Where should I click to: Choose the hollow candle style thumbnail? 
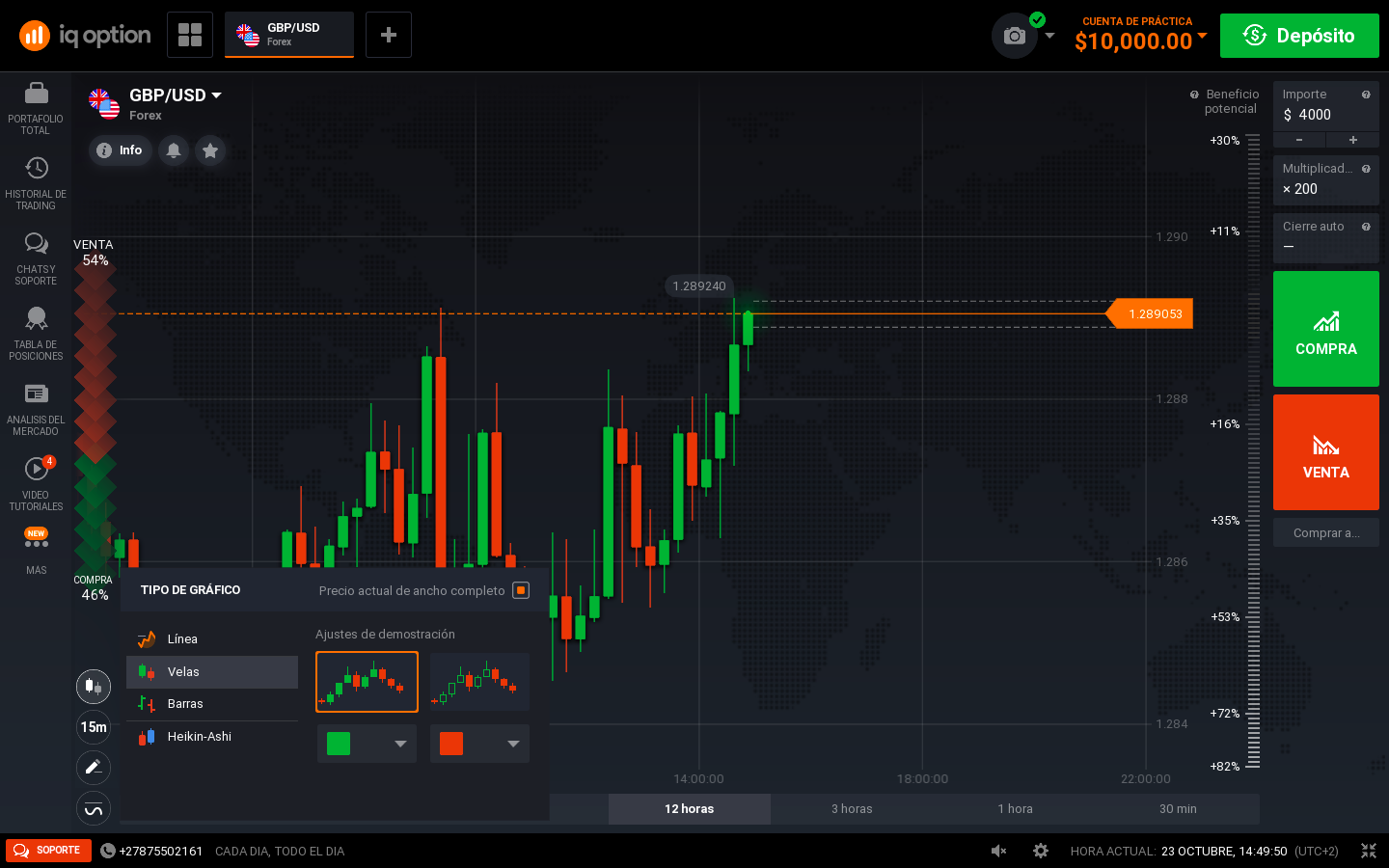[479, 682]
